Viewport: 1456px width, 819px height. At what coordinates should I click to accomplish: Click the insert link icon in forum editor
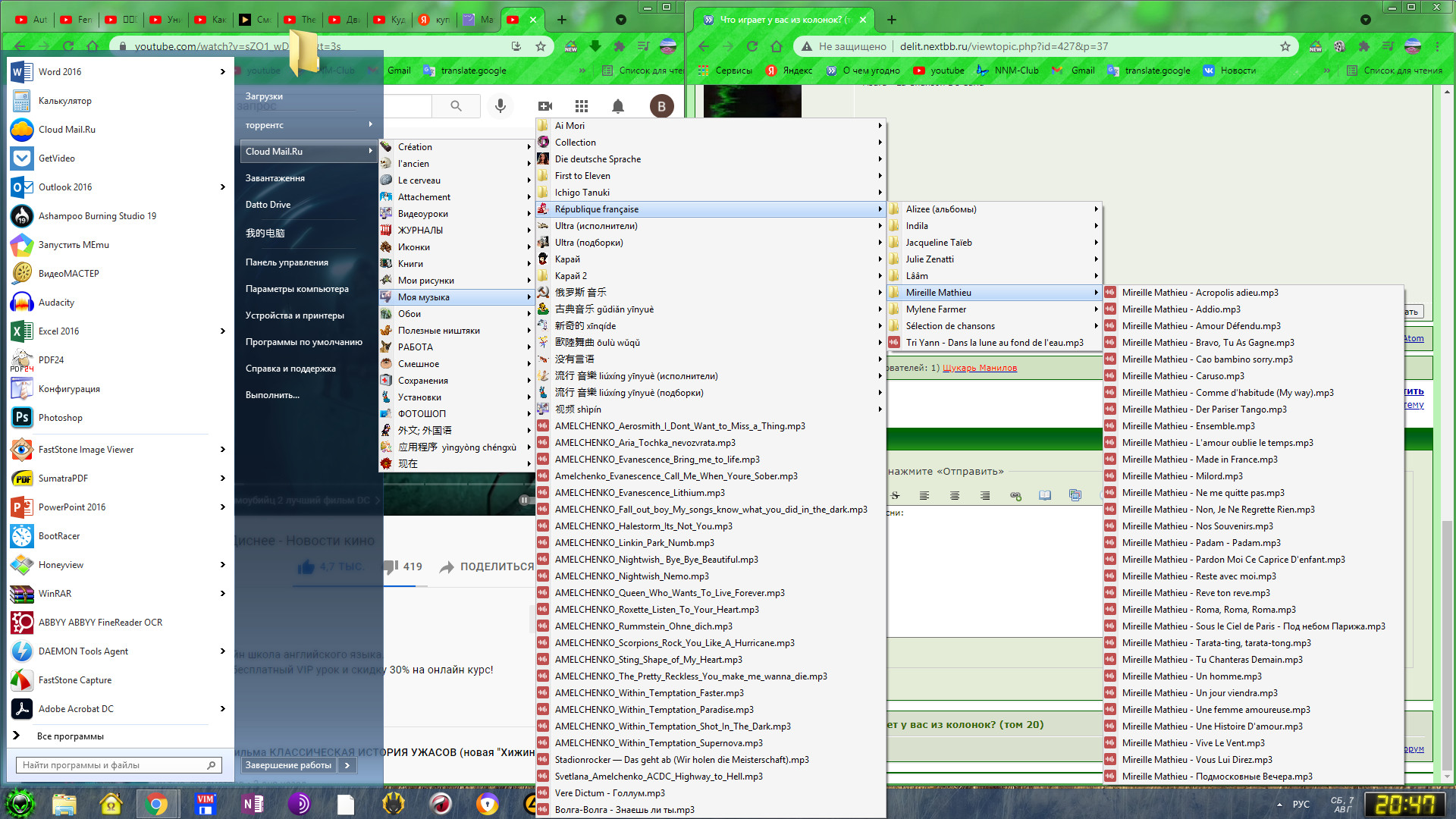[x=1015, y=496]
